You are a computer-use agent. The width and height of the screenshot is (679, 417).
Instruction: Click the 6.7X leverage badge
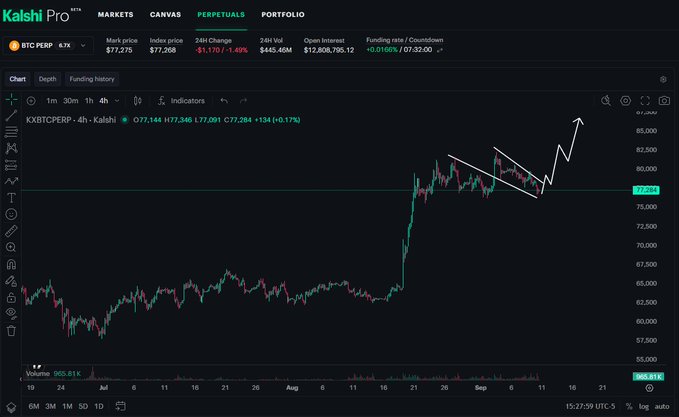click(x=65, y=45)
